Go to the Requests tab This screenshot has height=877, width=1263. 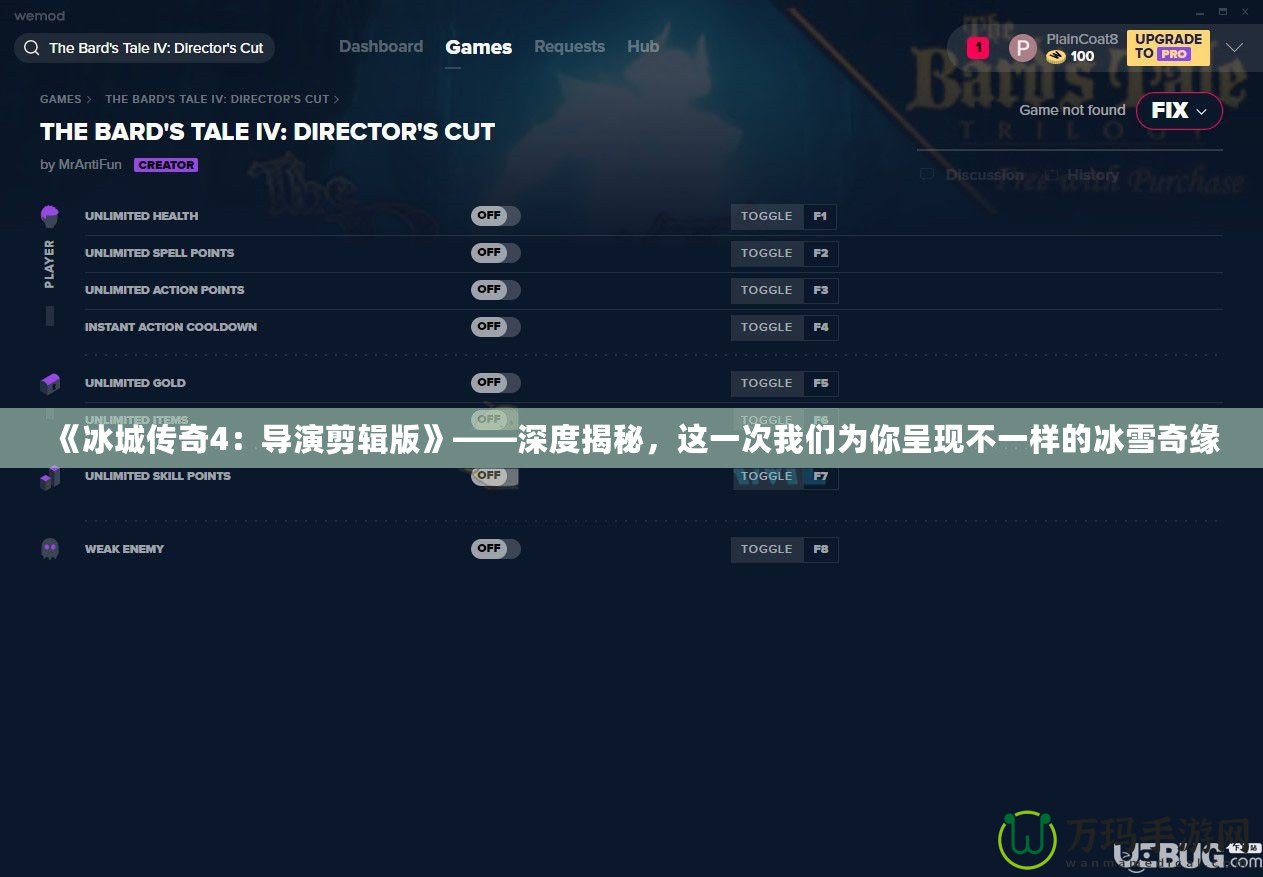[x=569, y=47]
